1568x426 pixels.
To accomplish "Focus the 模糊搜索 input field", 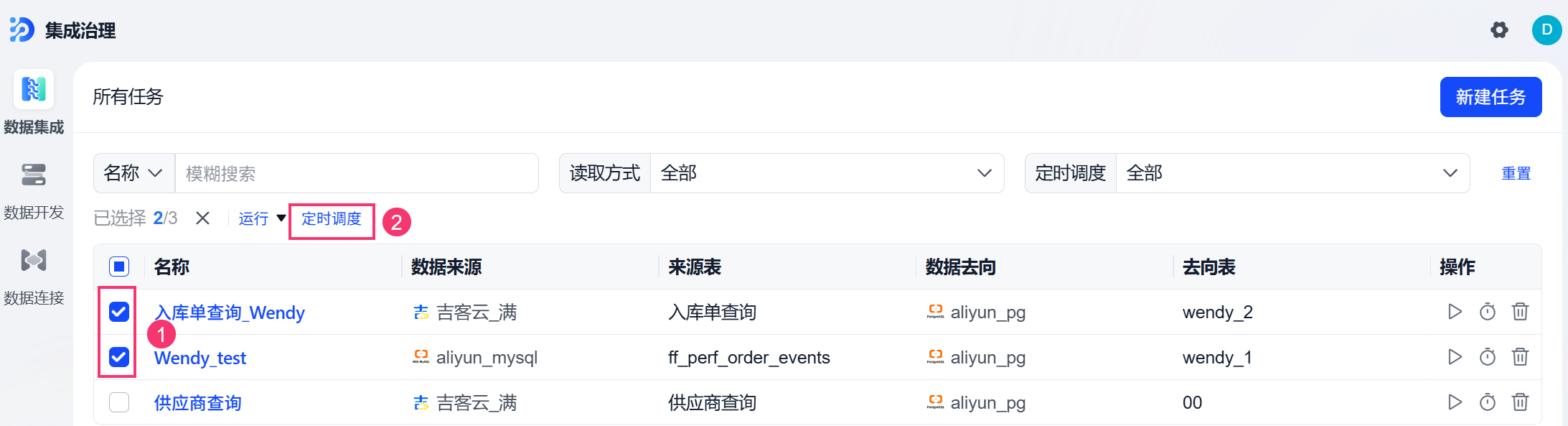I will click(x=357, y=173).
